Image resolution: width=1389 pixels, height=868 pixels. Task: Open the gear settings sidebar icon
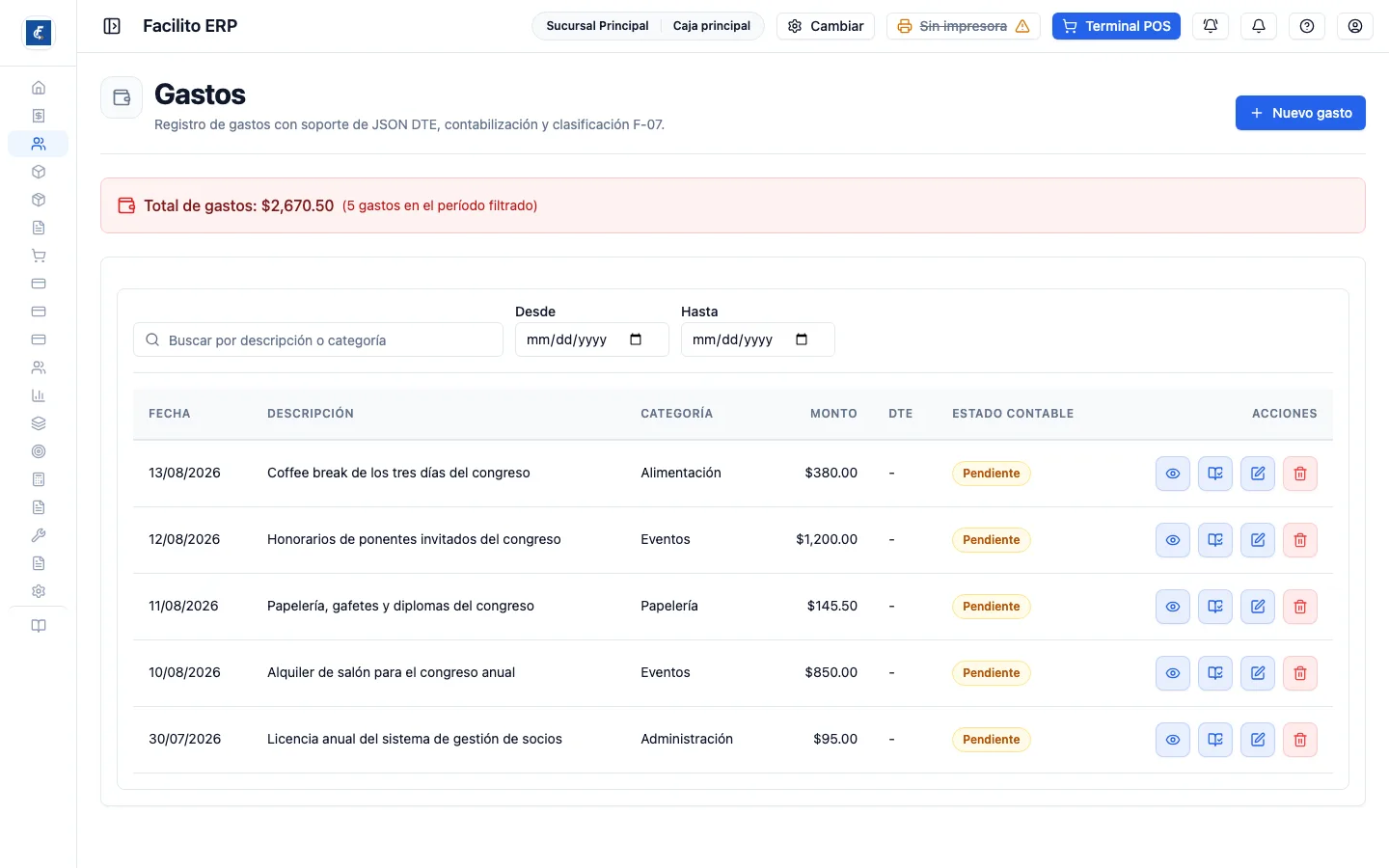coord(39,591)
